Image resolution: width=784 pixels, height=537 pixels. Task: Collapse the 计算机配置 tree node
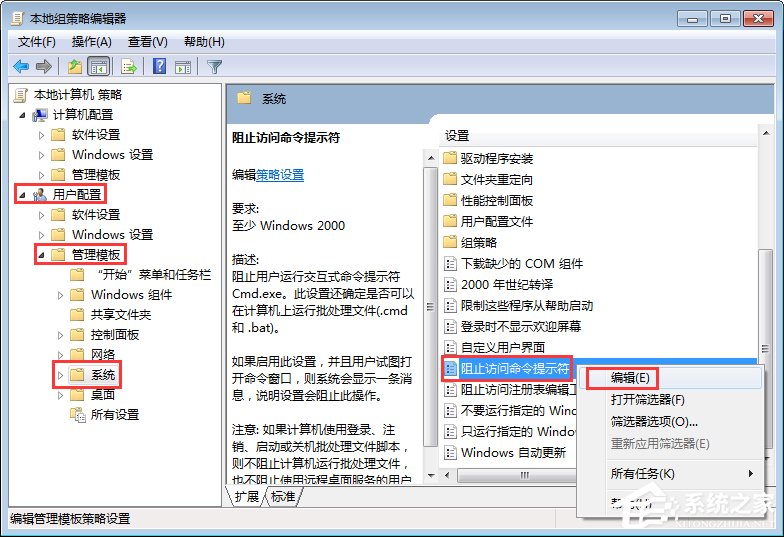(22, 116)
